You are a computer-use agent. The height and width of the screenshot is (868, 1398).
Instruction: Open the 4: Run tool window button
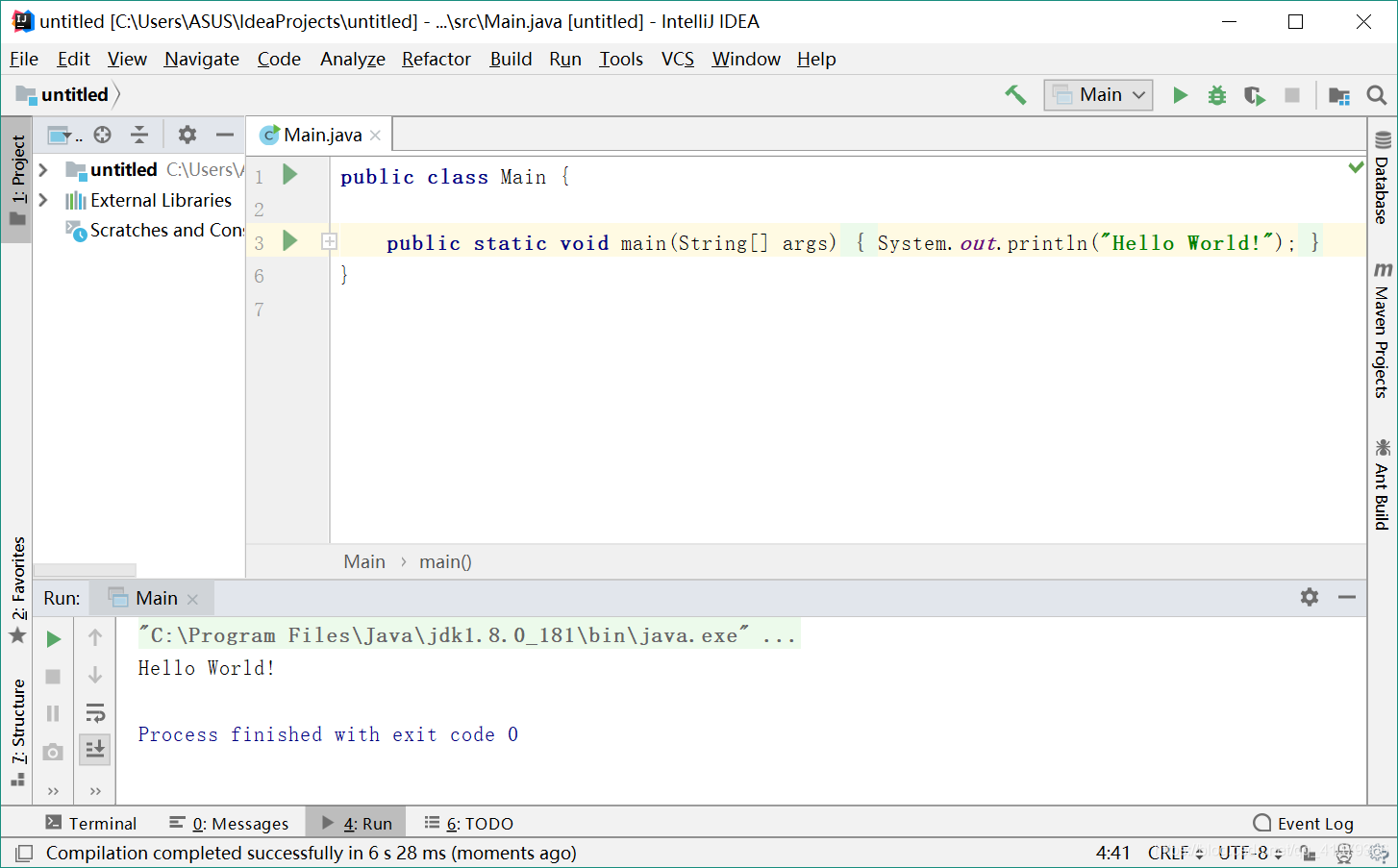click(x=357, y=823)
